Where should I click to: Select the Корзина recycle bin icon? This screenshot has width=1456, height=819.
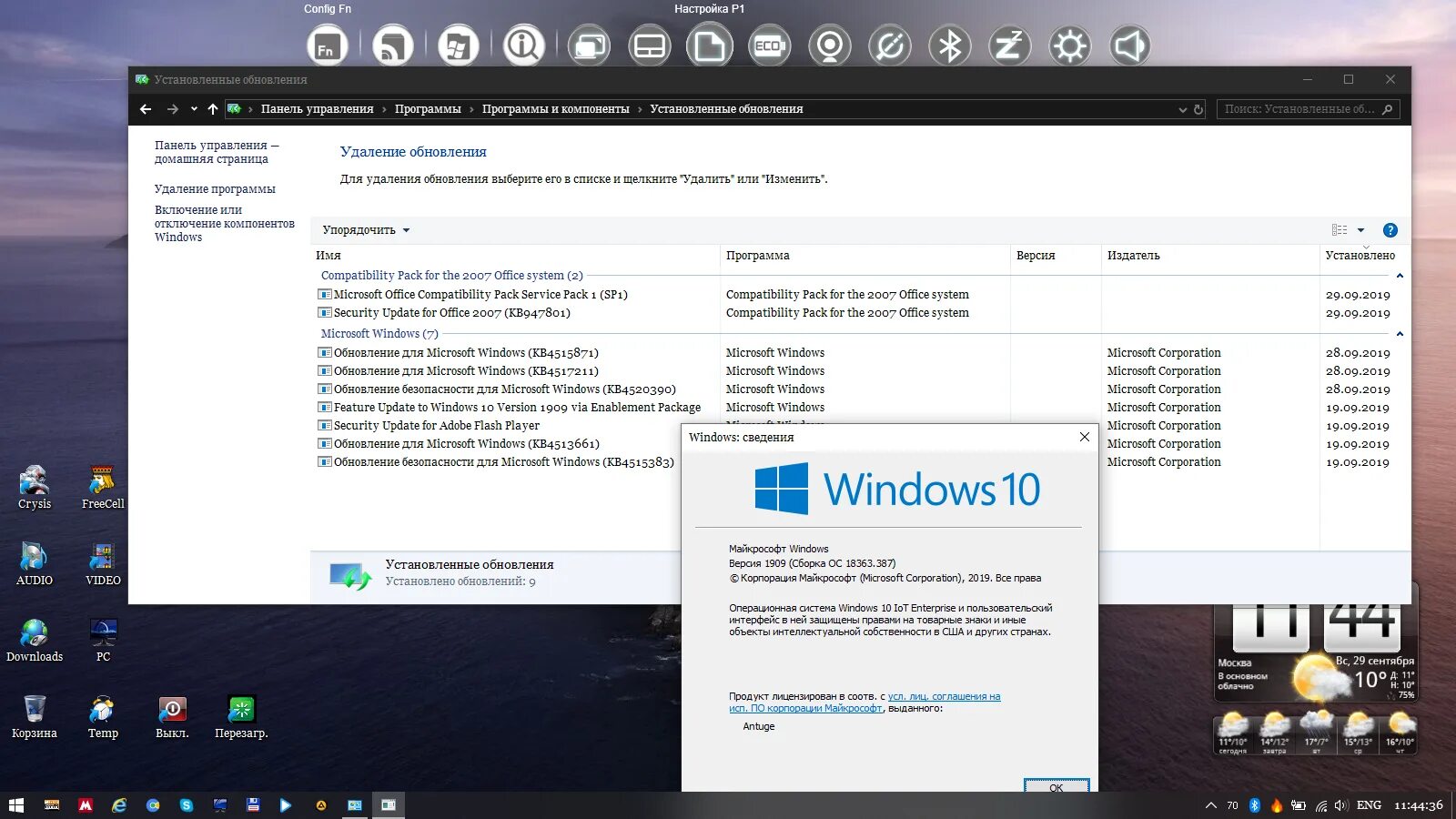[x=35, y=717]
